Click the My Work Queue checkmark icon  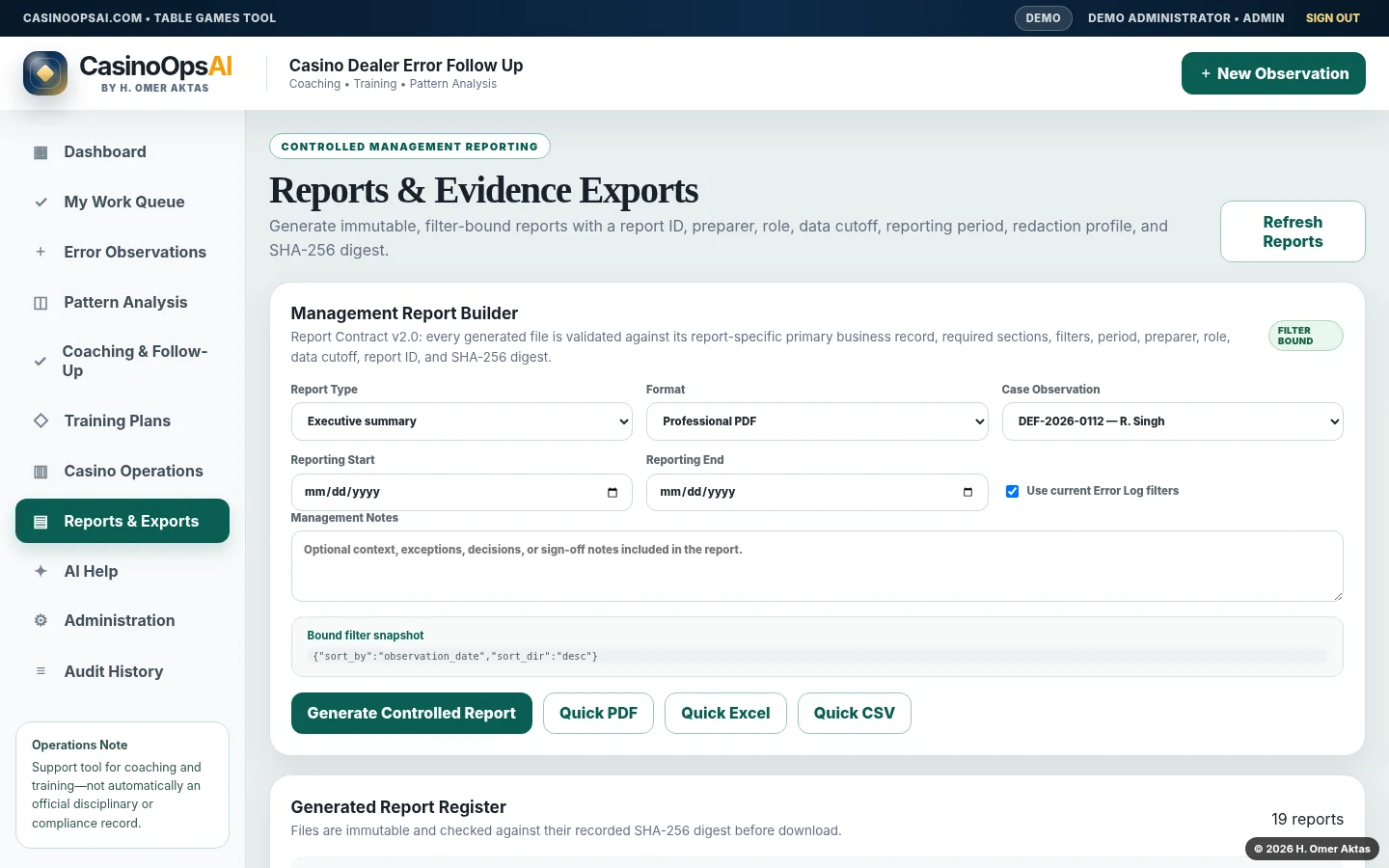(x=41, y=203)
